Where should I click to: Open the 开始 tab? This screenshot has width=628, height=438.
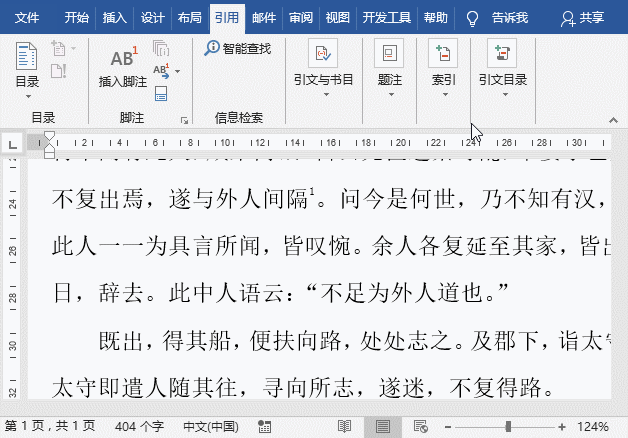click(x=76, y=18)
